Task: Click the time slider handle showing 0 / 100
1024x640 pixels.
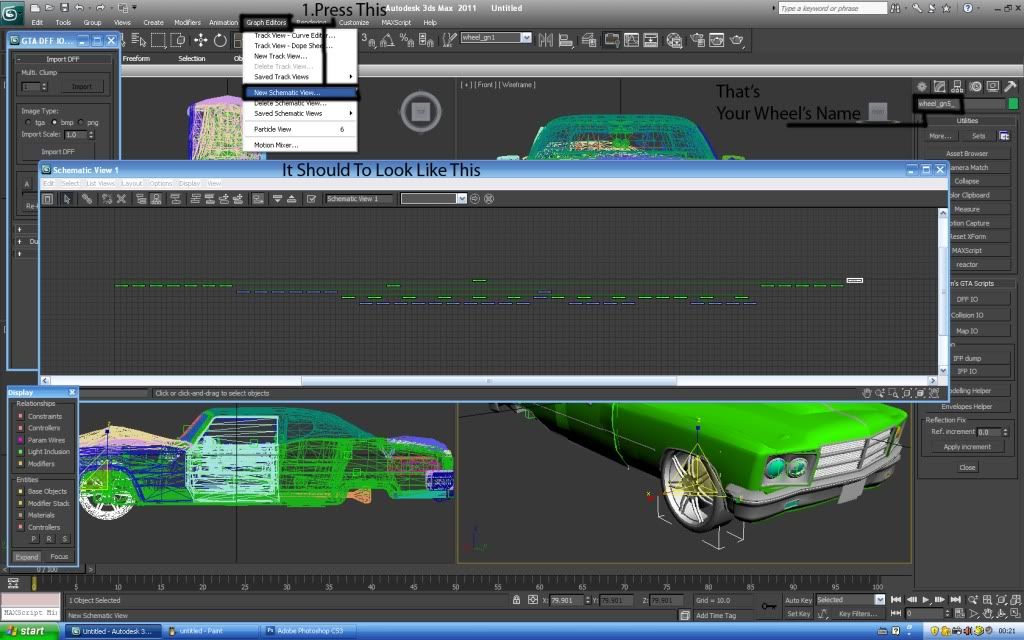Action: point(46,569)
